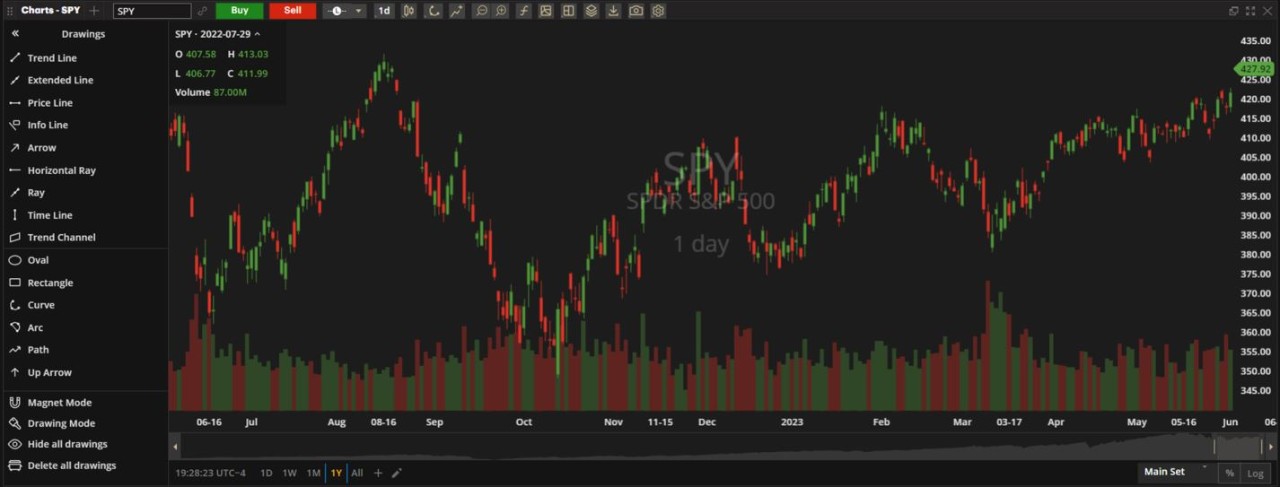The image size is (1280, 487).
Task: Click the clock 19:28:23 UTC-4
Action: (x=210, y=473)
